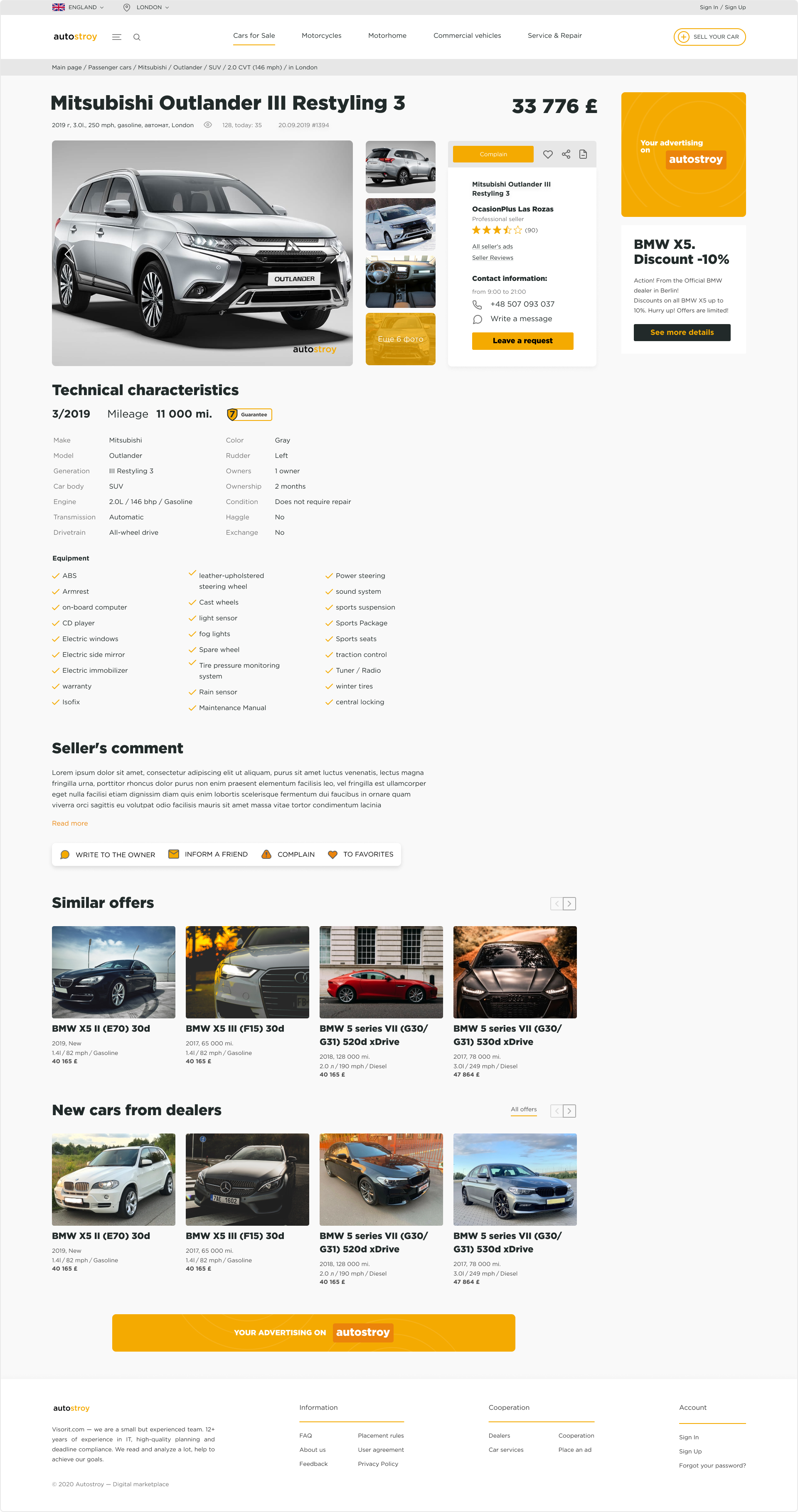Open the Cars for Sale tab
Image resolution: width=798 pixels, height=1512 pixels.
point(254,36)
